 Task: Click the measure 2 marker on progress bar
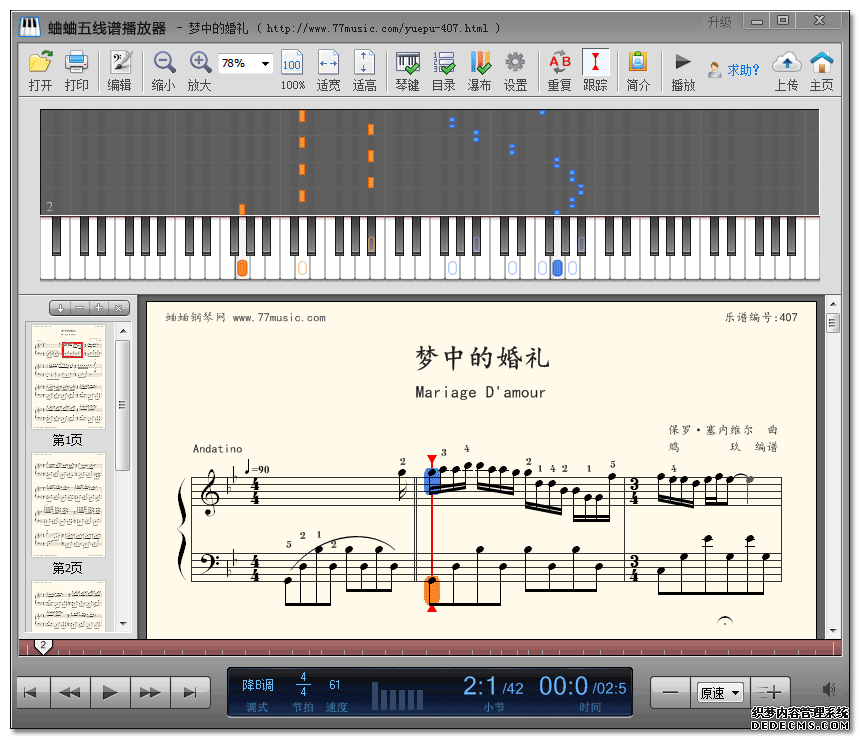tap(43, 647)
